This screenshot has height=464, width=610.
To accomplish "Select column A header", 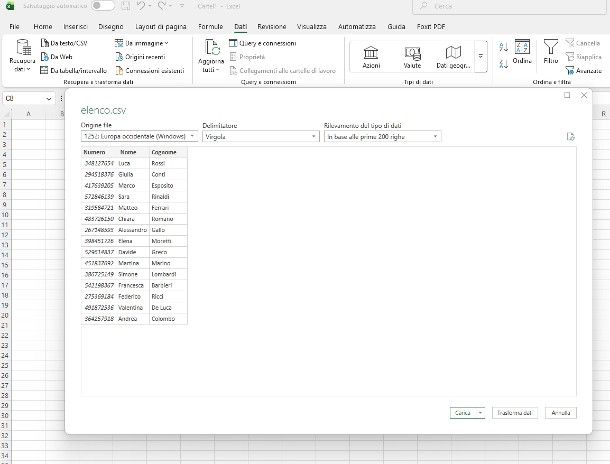I will [28, 114].
